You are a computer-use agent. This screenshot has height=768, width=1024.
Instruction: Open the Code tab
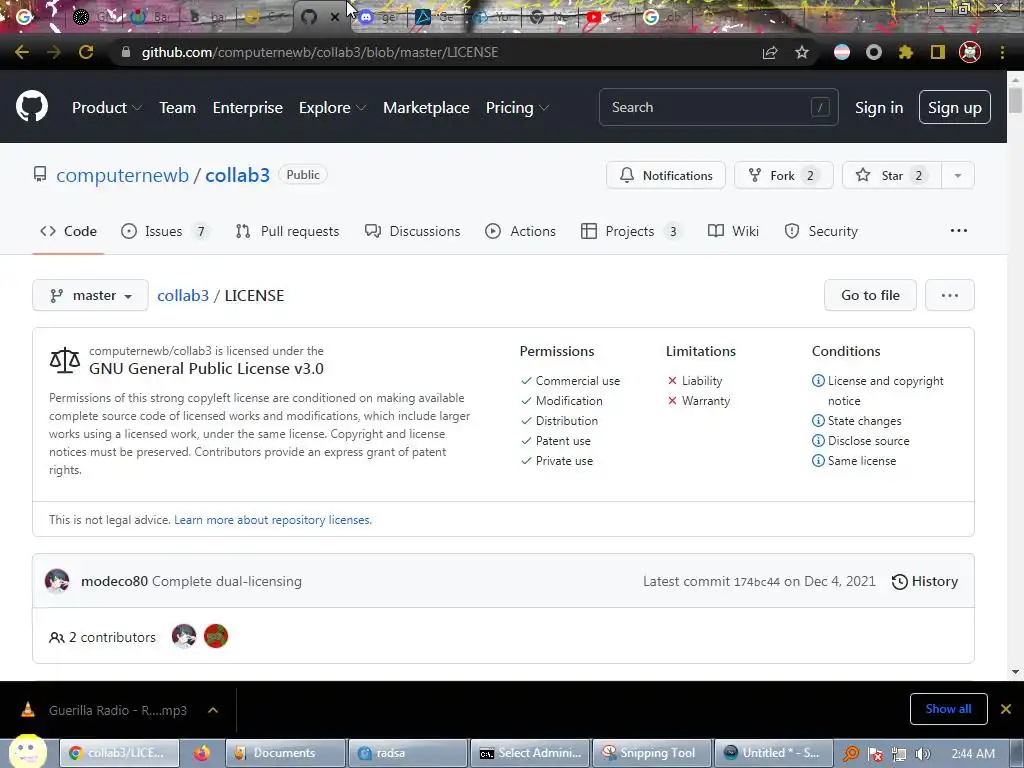(69, 231)
